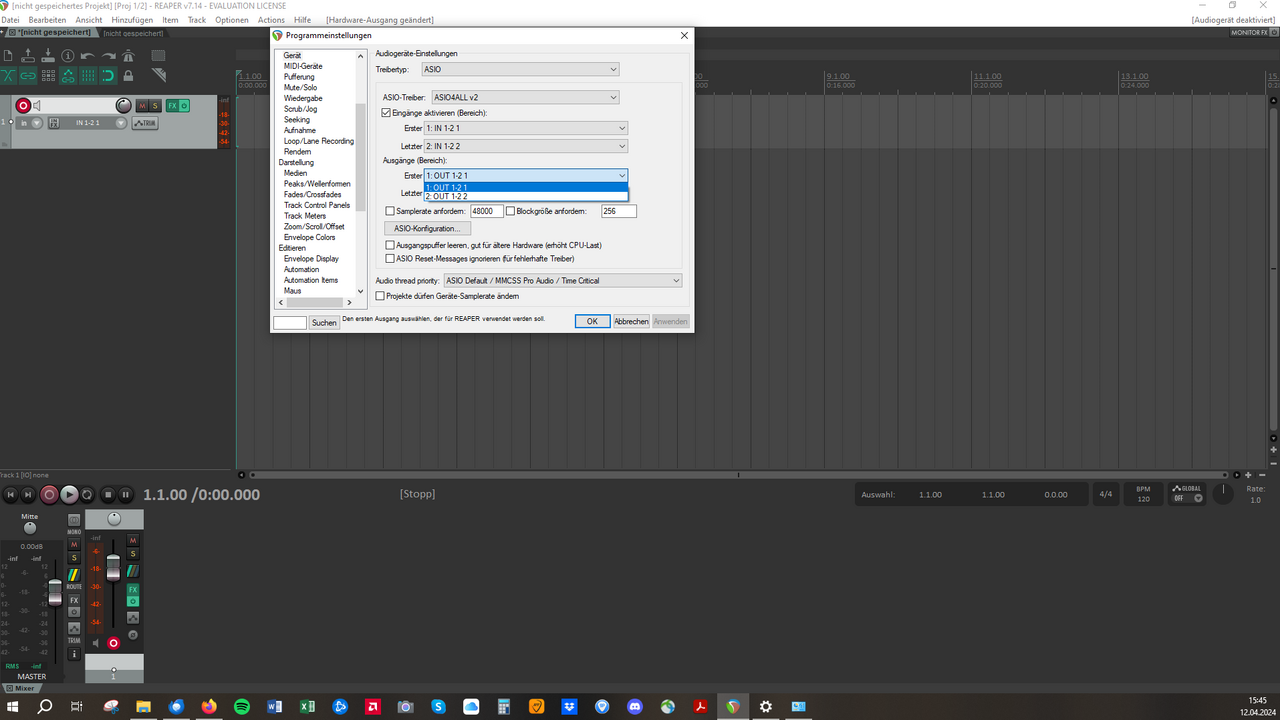Enable 'Eingänge aktivieren (Bereich)' checkbox

387,113
